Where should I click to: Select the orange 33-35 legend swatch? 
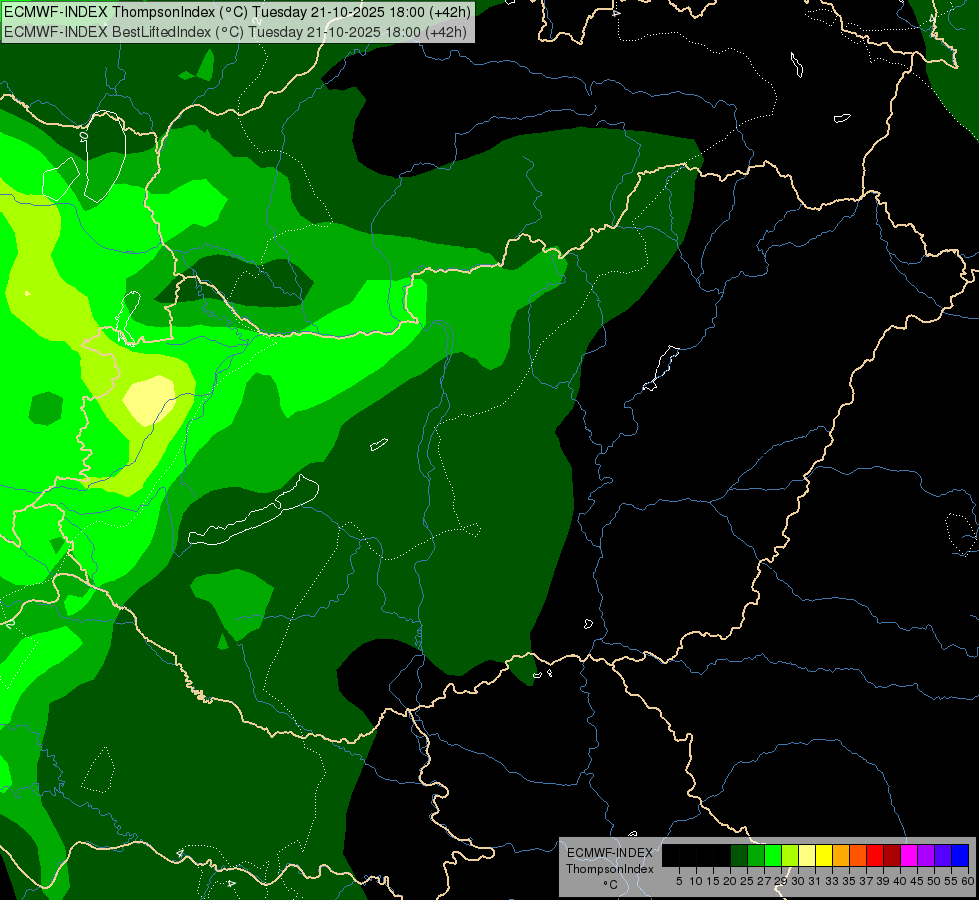pyautogui.click(x=841, y=855)
